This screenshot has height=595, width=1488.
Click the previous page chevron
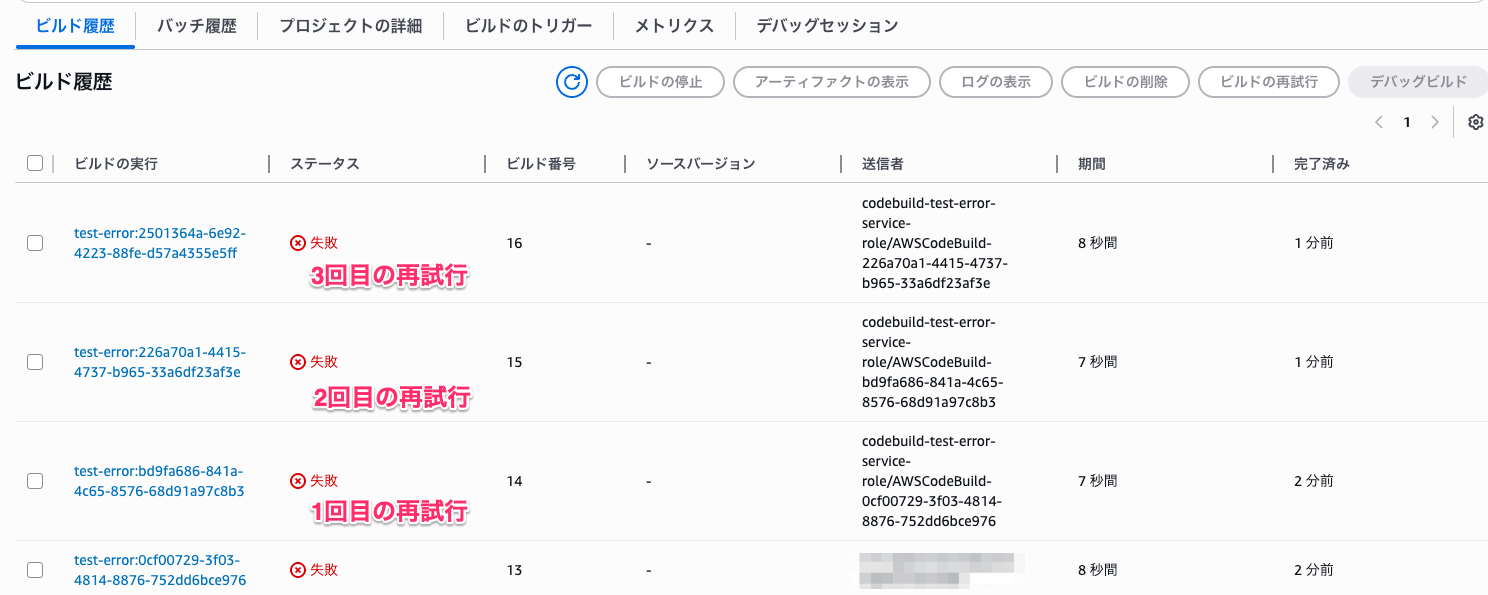(x=1379, y=121)
